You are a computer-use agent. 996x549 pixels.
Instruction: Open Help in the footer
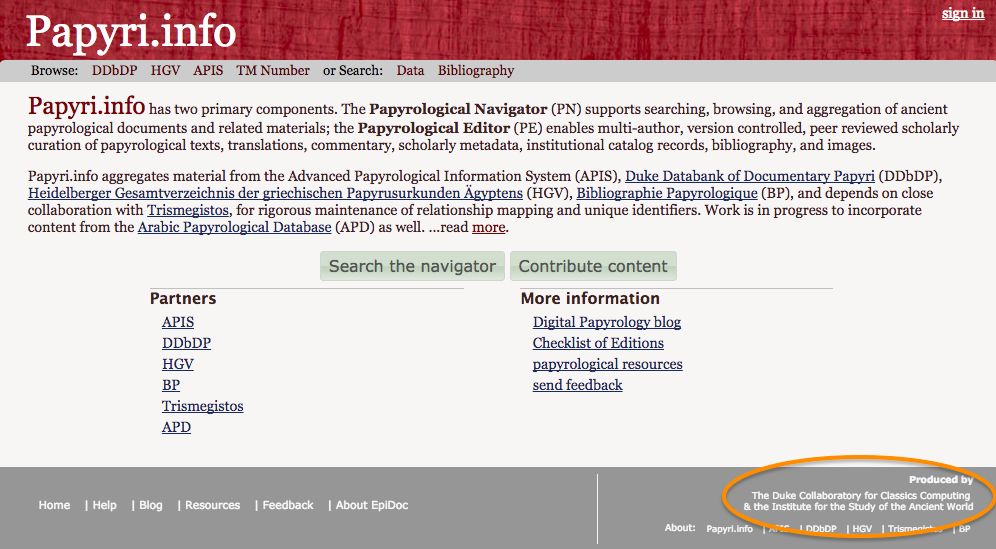point(105,505)
